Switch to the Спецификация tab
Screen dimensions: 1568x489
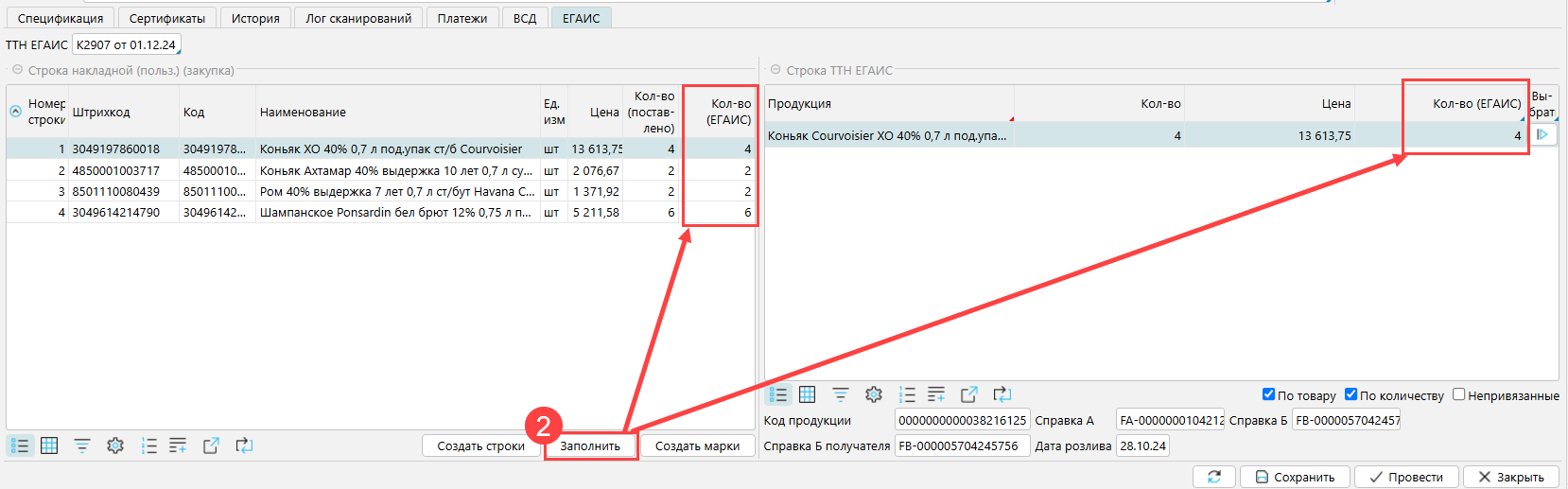[x=61, y=18]
